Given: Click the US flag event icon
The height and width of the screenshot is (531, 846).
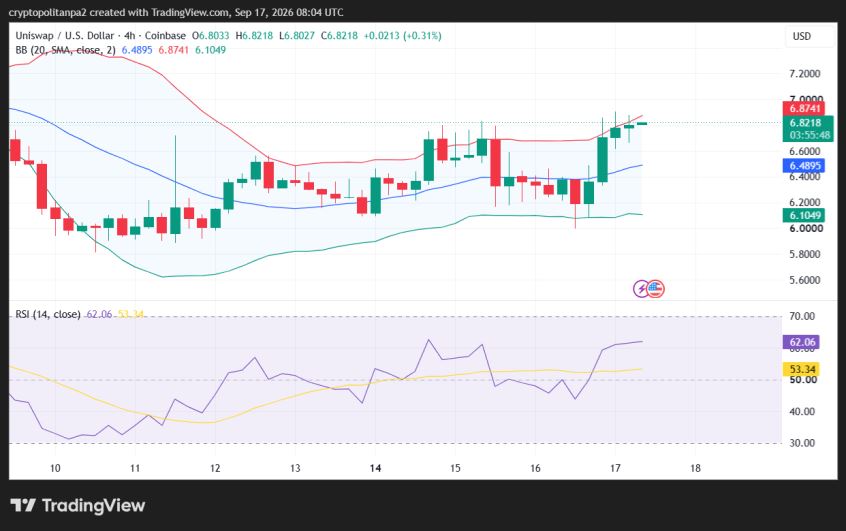Looking at the screenshot, I should [656, 289].
